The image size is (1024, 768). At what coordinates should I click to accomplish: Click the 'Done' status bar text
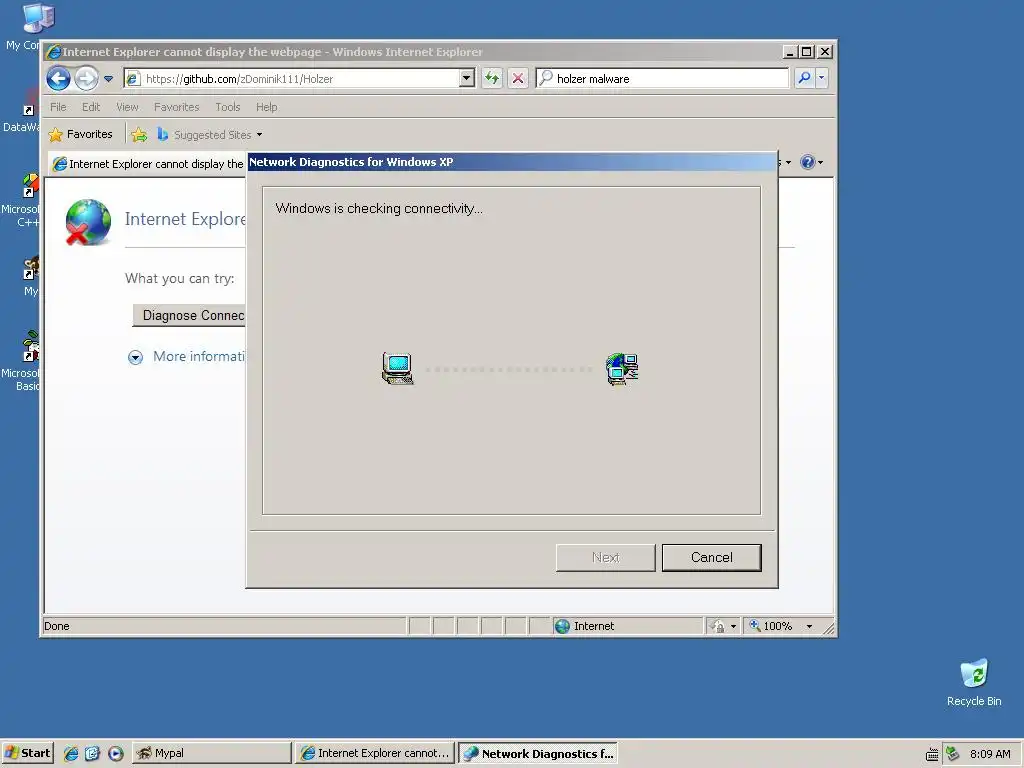click(57, 626)
